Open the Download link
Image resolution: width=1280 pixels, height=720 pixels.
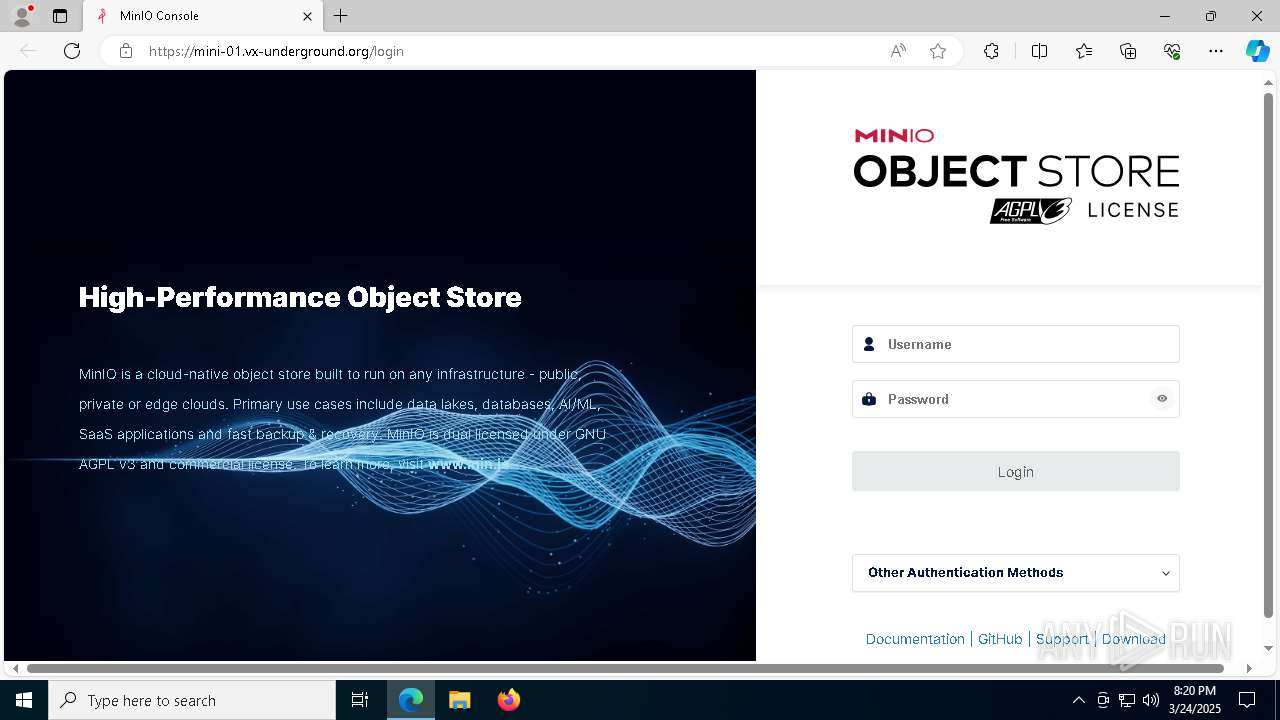[x=1134, y=639]
